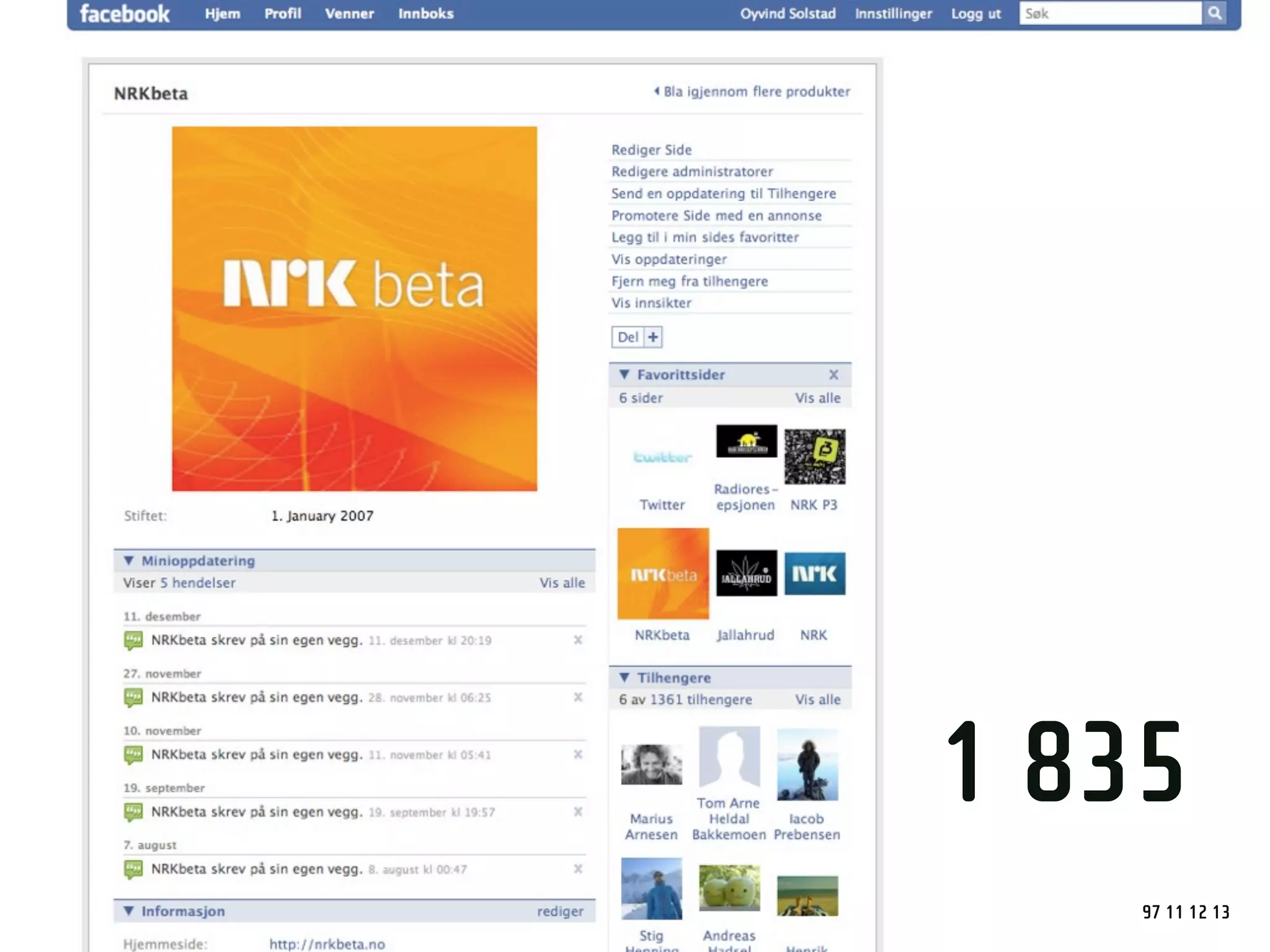Open the Innboks menu item
1270x952 pixels.
pos(425,14)
